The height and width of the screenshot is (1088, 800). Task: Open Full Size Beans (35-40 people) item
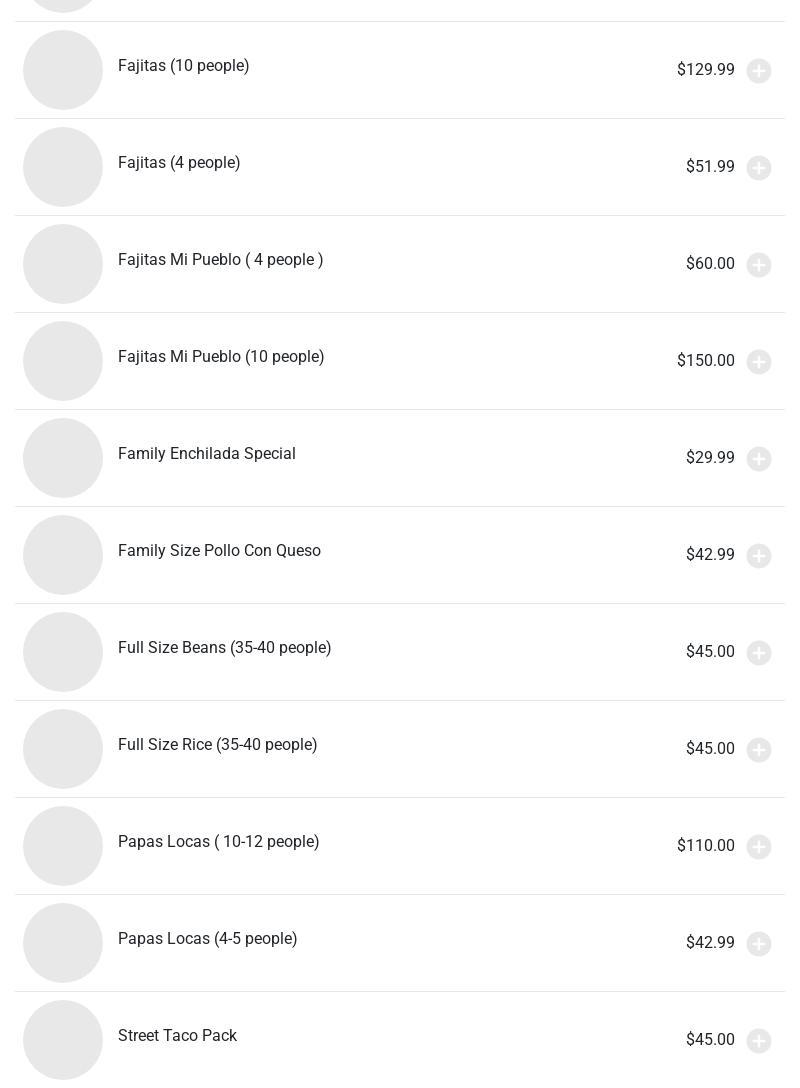tap(400, 652)
